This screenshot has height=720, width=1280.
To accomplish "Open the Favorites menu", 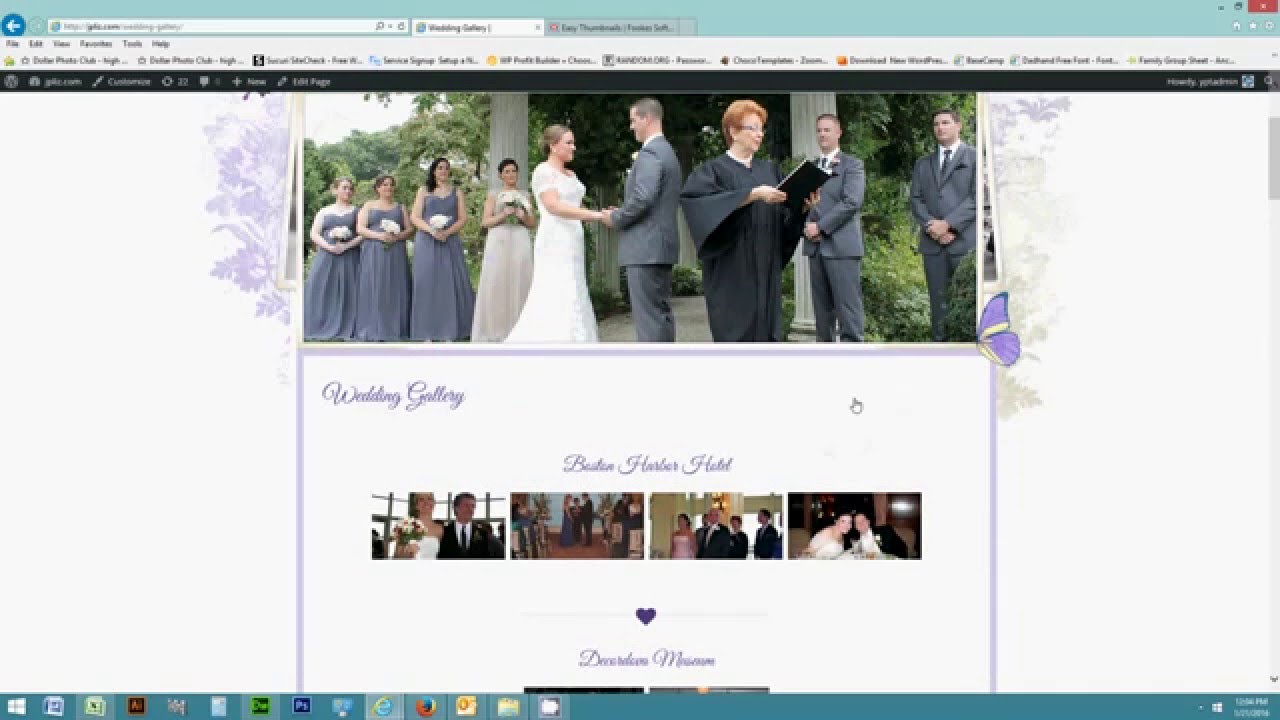I will point(96,44).
